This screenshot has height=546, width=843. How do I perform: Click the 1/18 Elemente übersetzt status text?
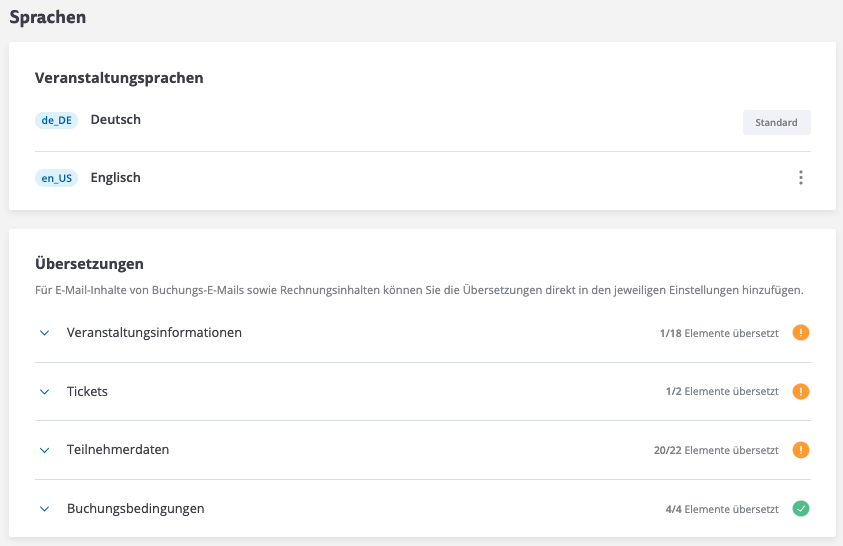tap(719, 333)
